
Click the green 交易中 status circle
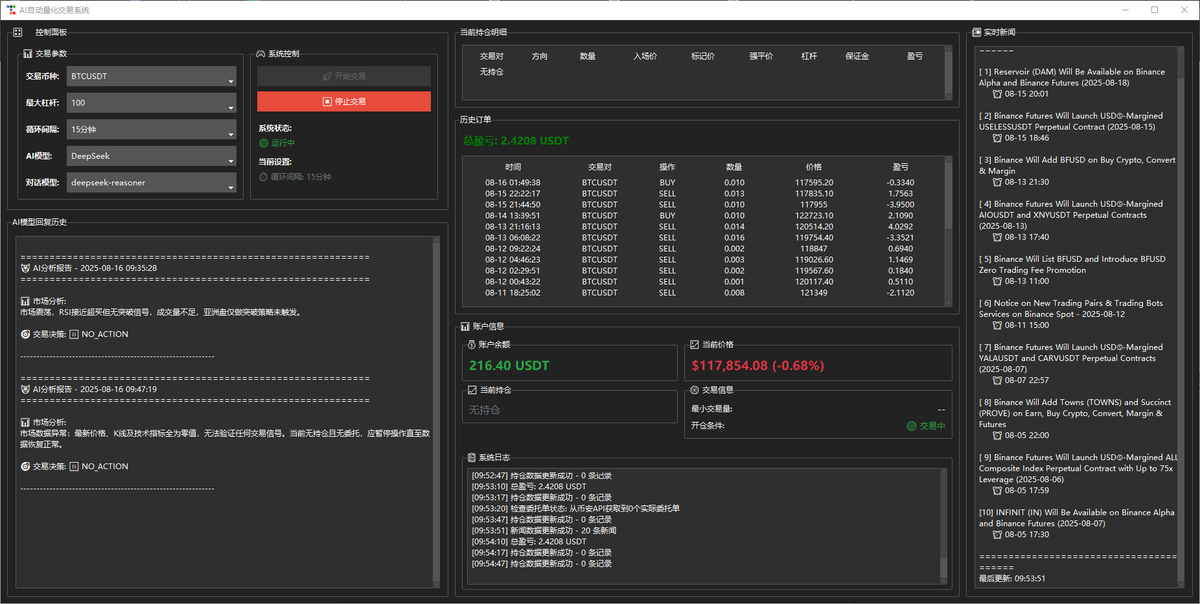coord(911,426)
